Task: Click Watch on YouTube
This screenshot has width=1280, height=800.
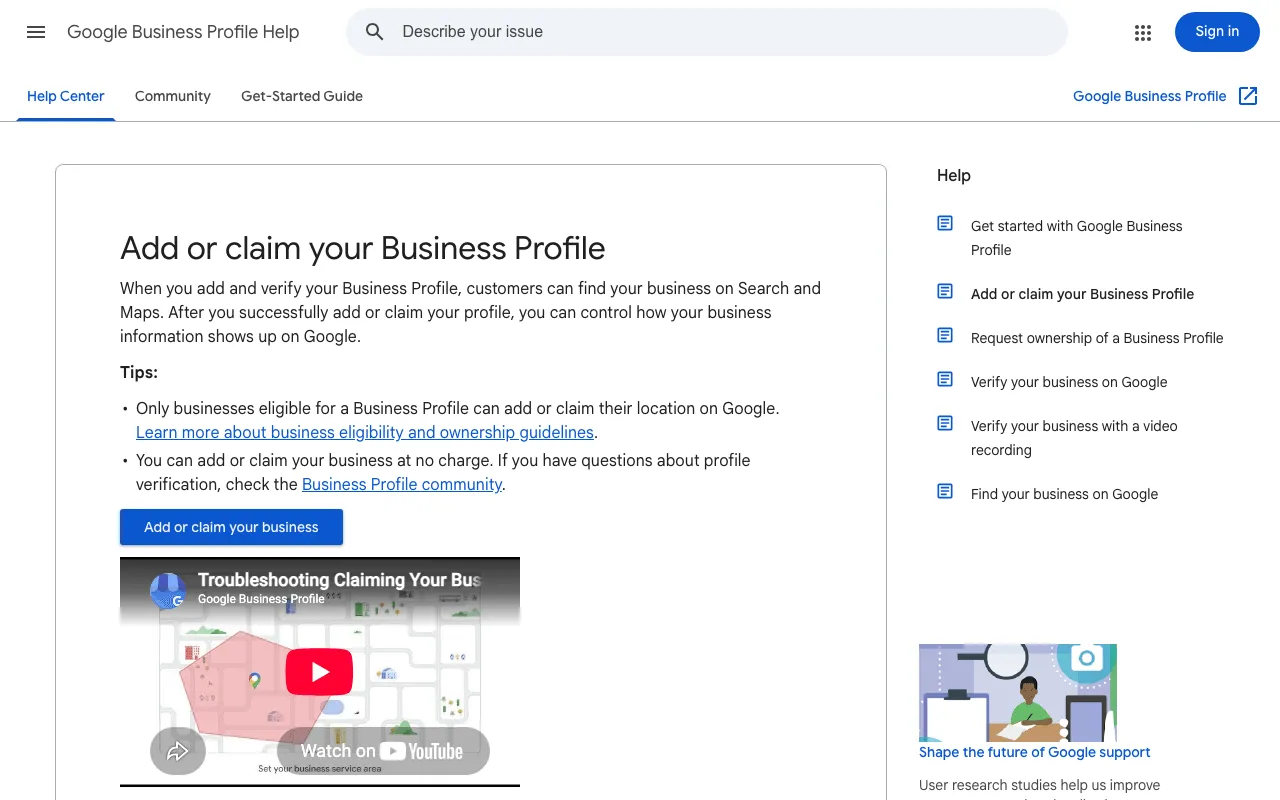Action: point(383,751)
